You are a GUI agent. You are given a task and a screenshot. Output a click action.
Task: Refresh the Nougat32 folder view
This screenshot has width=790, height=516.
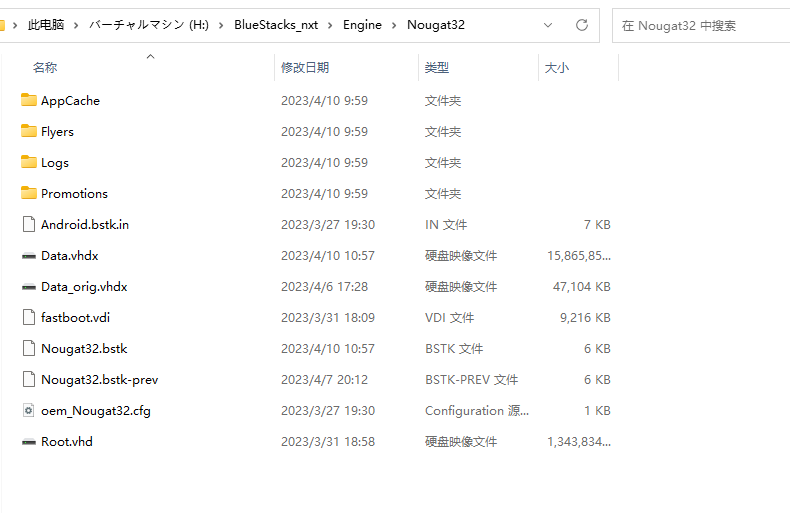point(582,25)
